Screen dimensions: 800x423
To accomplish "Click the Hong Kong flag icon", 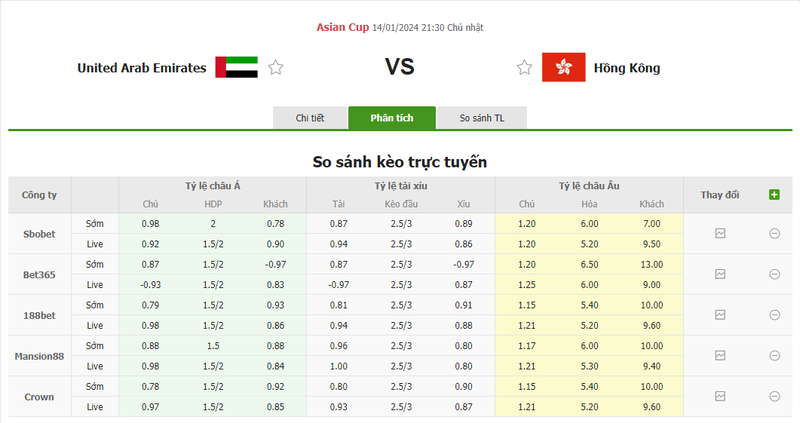I will click(x=563, y=68).
